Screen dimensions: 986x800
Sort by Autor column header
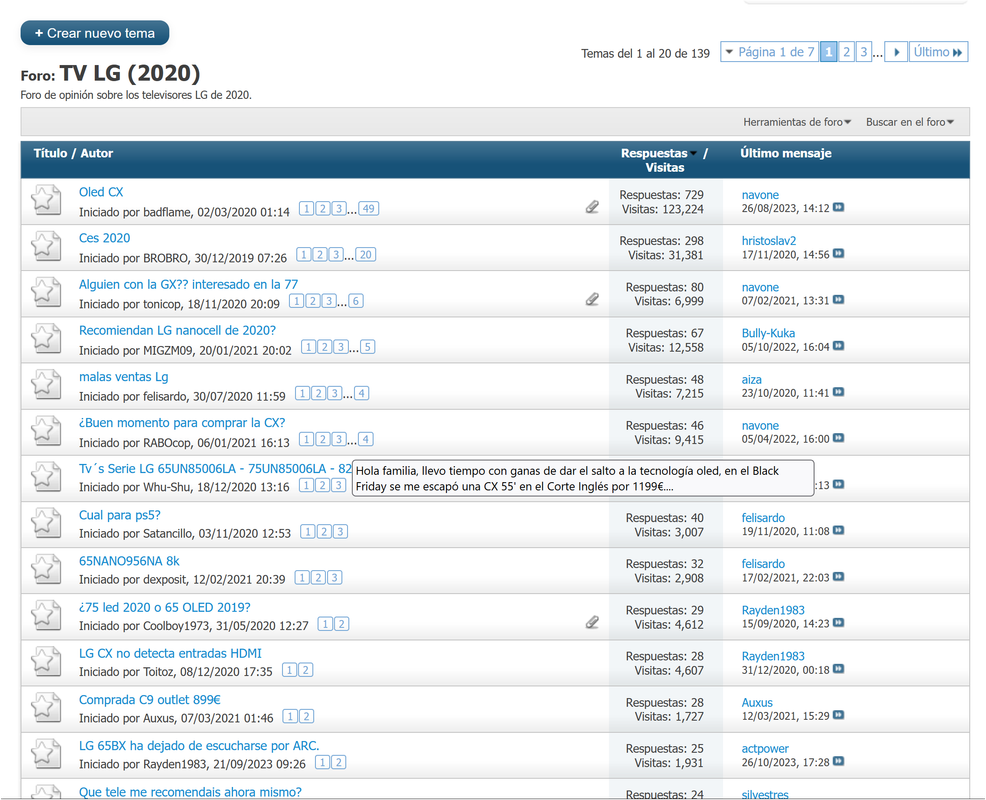[x=97, y=153]
